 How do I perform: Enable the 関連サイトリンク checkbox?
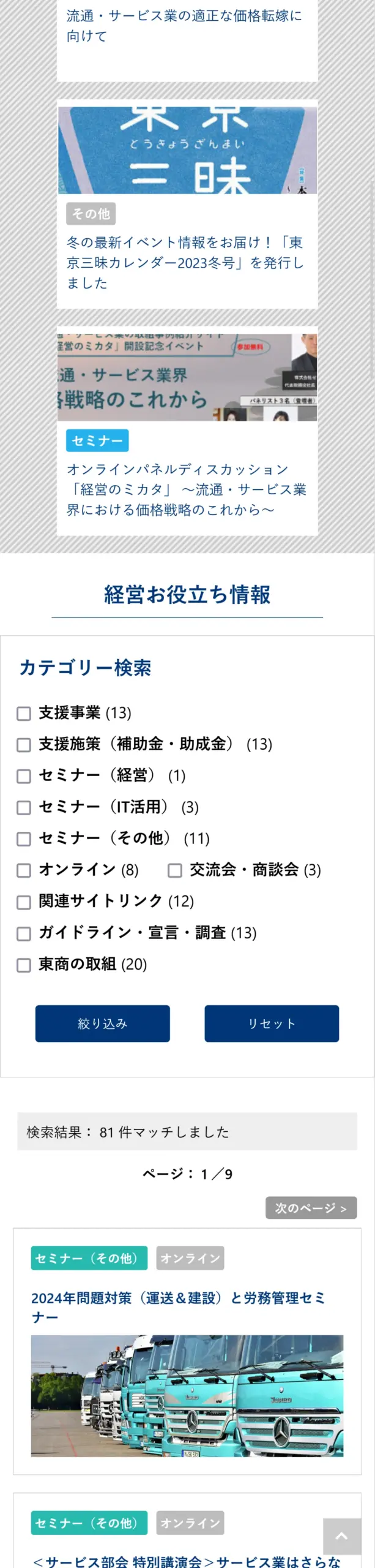pos(24,902)
